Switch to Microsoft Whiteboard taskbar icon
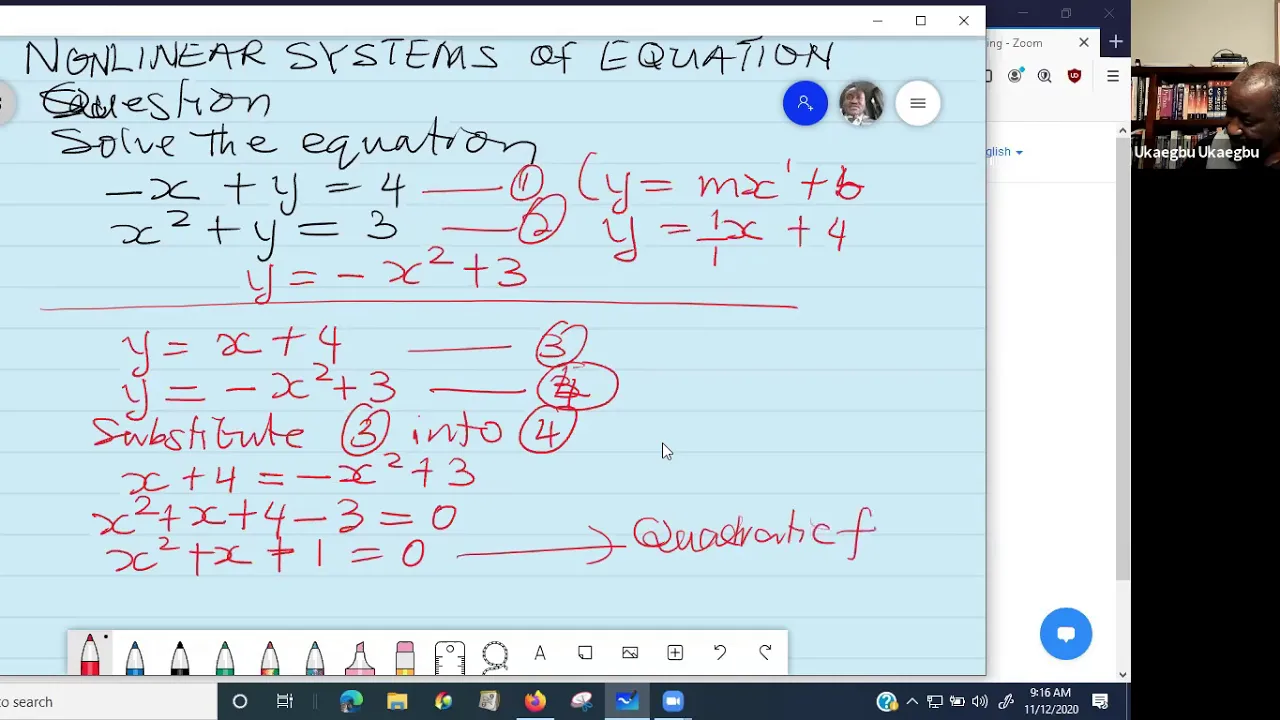This screenshot has height=720, width=1280. point(627,702)
